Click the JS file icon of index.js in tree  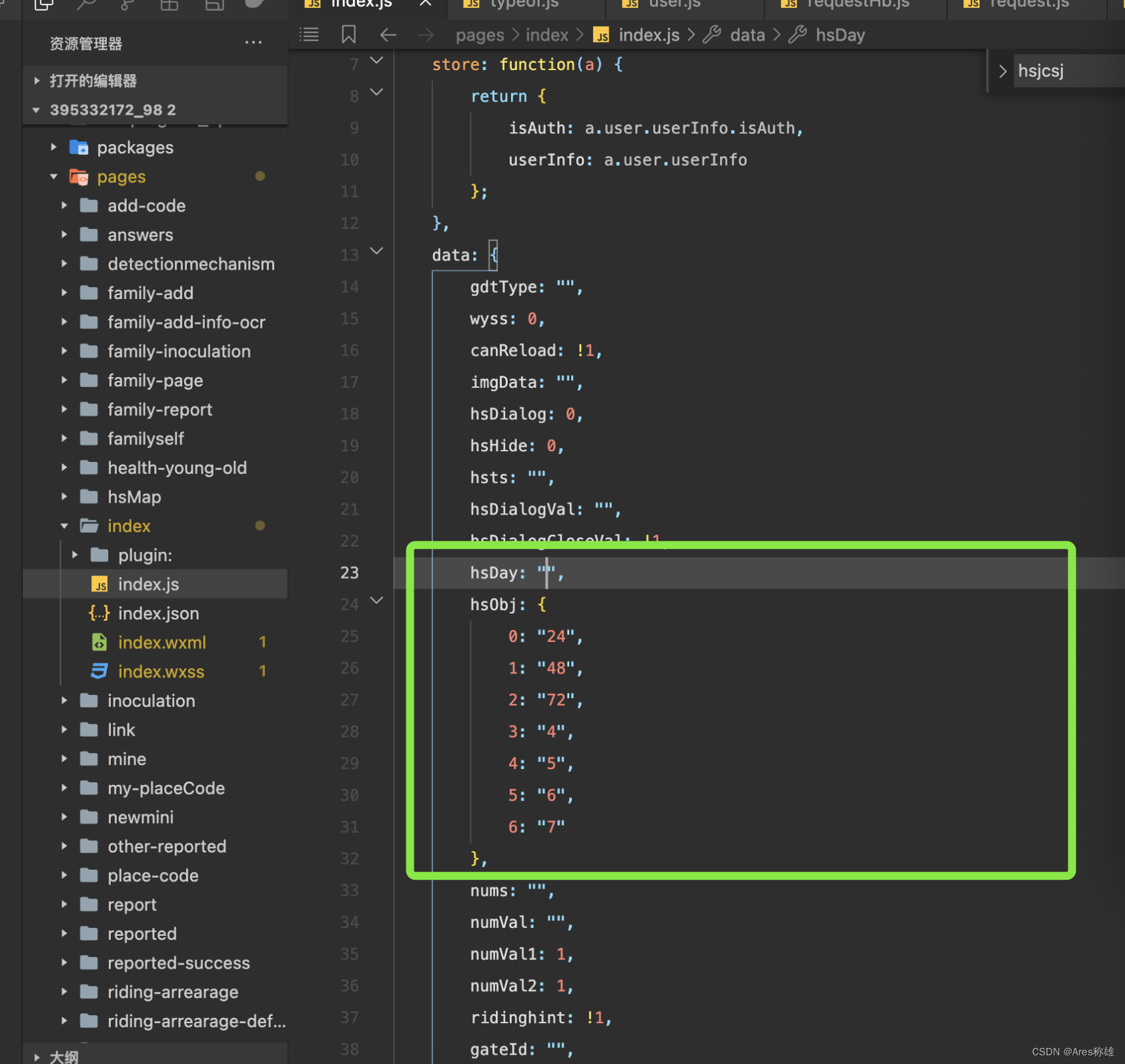click(x=99, y=585)
